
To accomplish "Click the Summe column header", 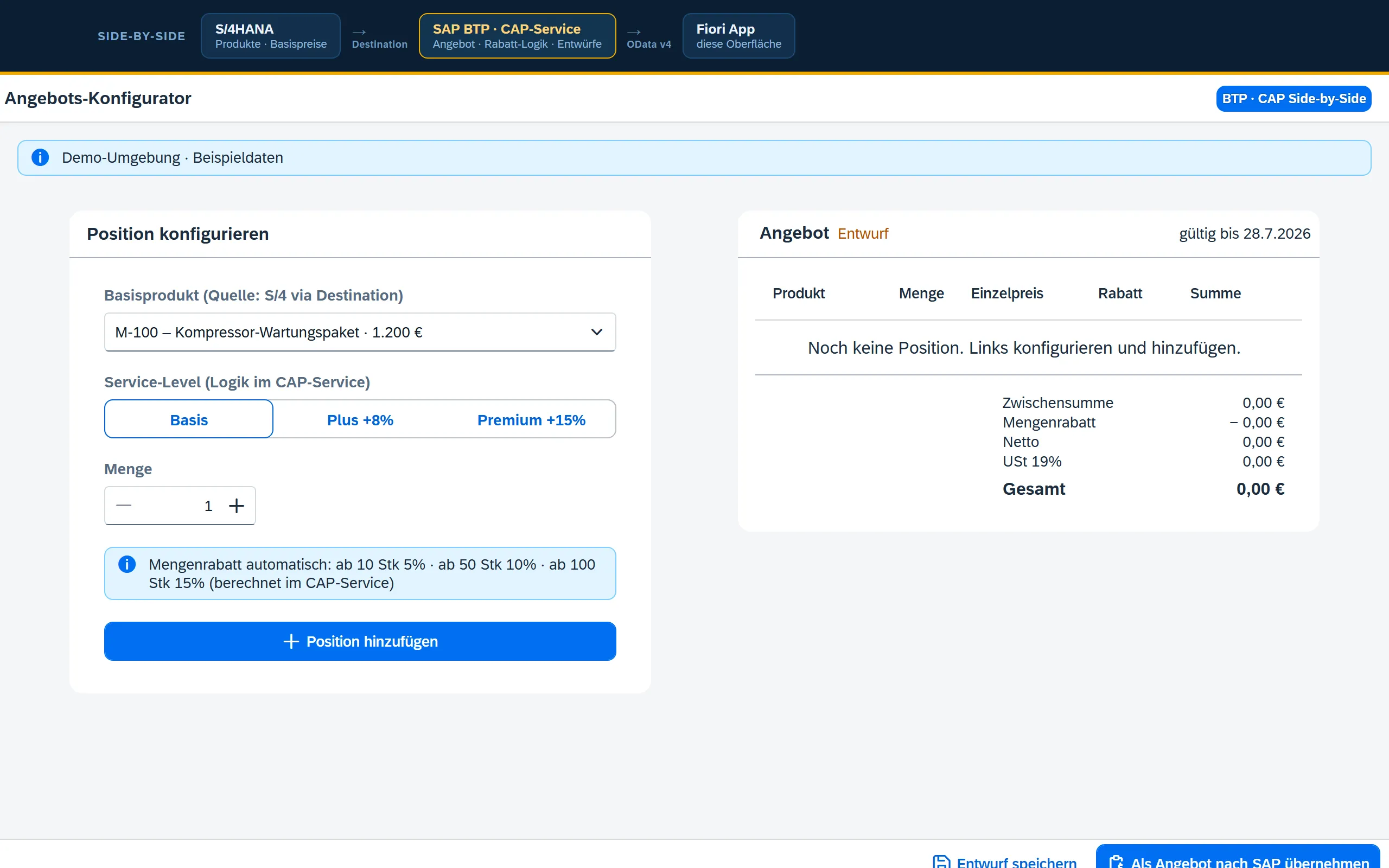I will pyautogui.click(x=1215, y=293).
